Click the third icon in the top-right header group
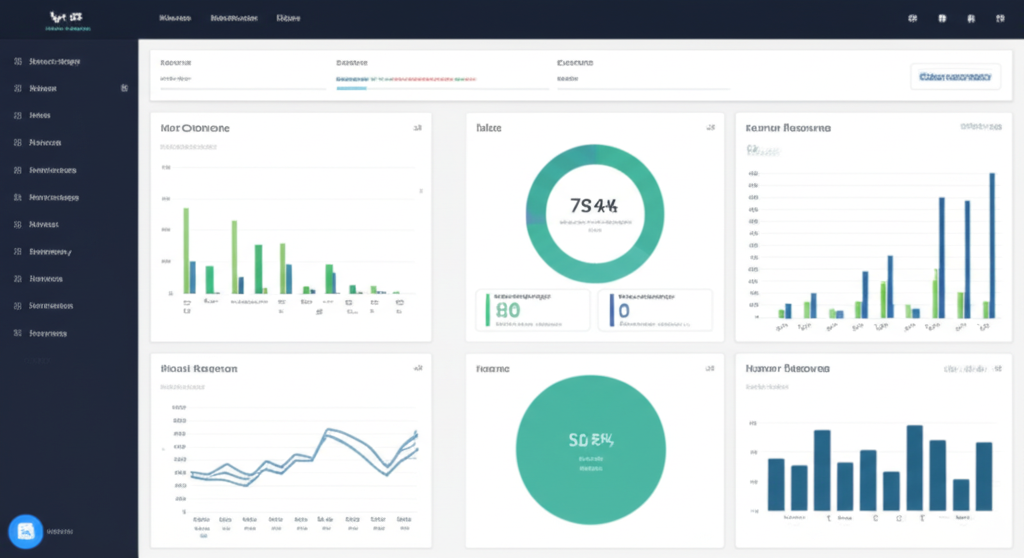This screenshot has width=1024, height=558. click(x=970, y=19)
